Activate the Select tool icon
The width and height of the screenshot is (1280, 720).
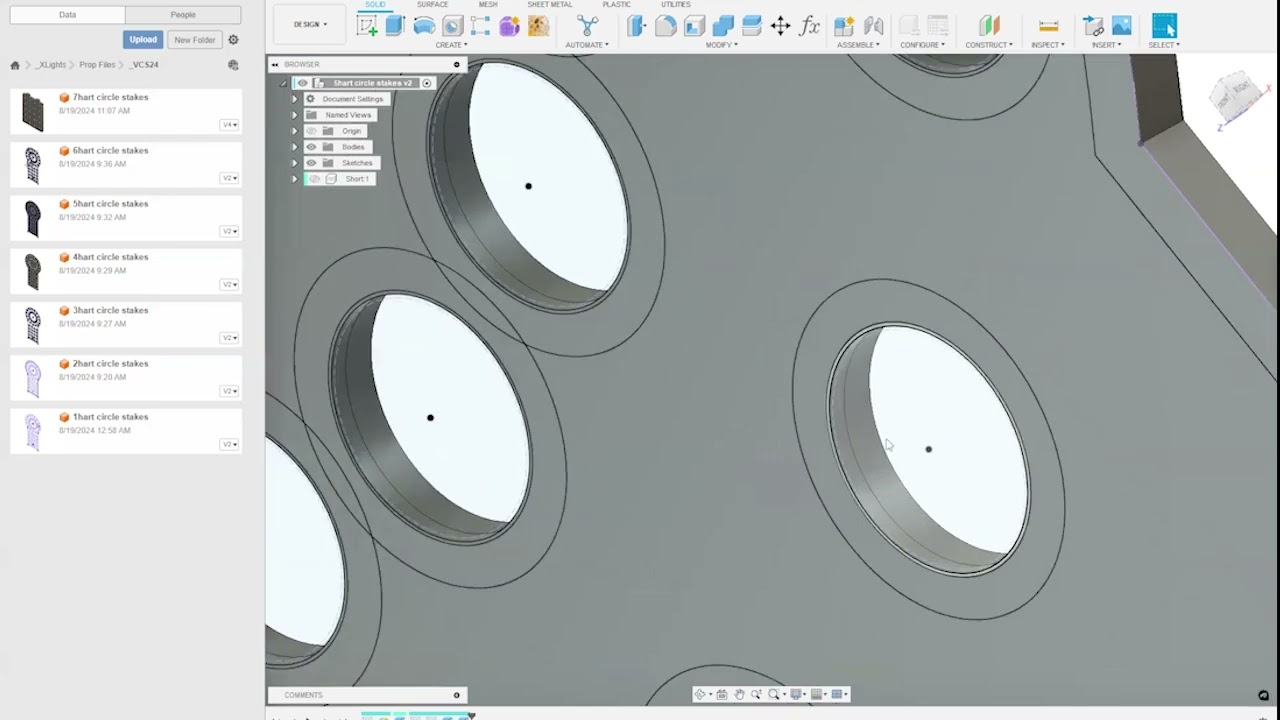click(1164, 26)
